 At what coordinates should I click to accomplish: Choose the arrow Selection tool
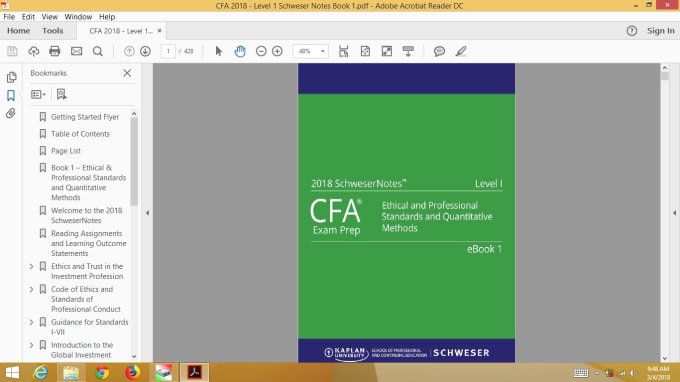coord(219,51)
